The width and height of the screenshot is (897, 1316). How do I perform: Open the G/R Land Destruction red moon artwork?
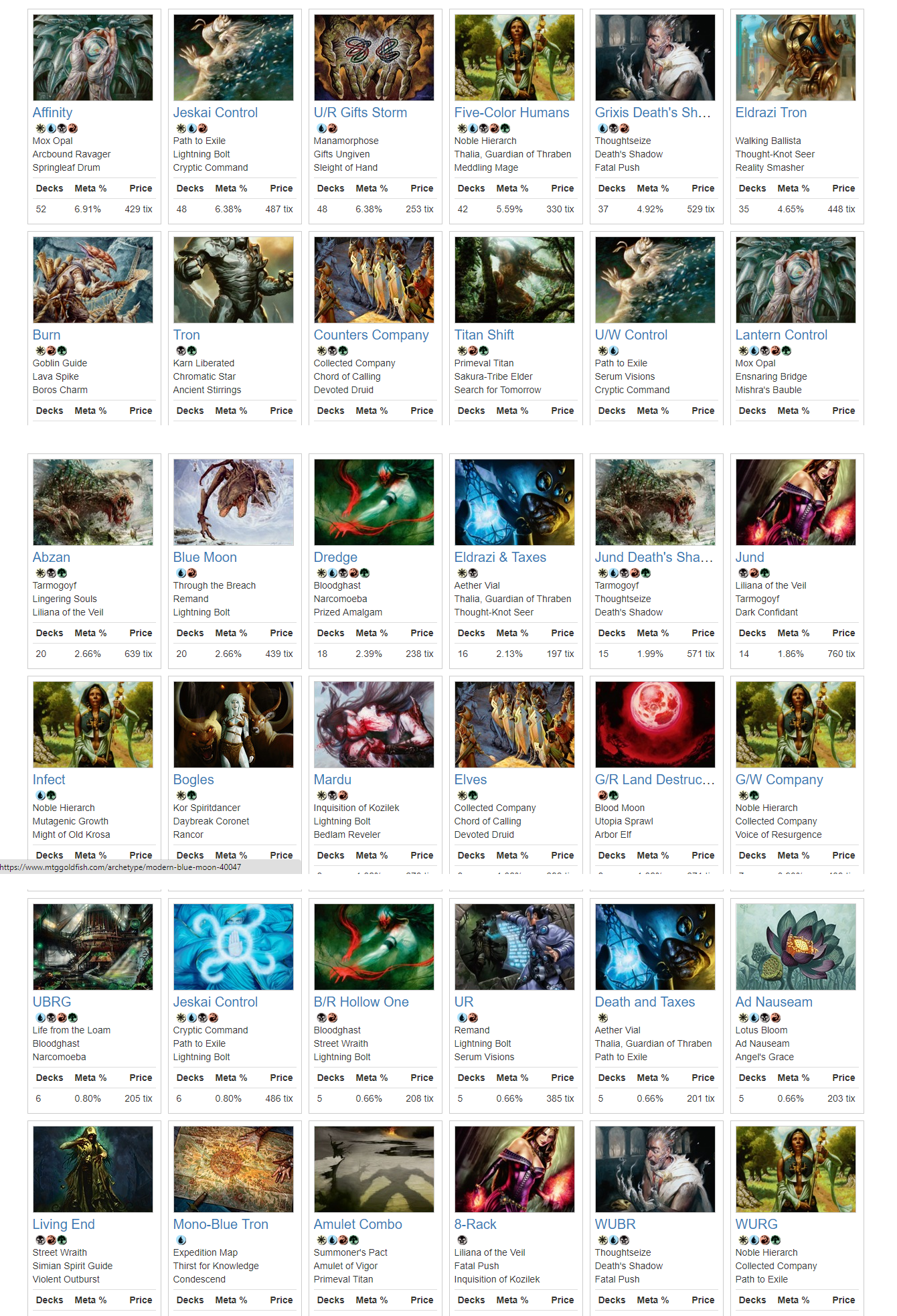655,725
